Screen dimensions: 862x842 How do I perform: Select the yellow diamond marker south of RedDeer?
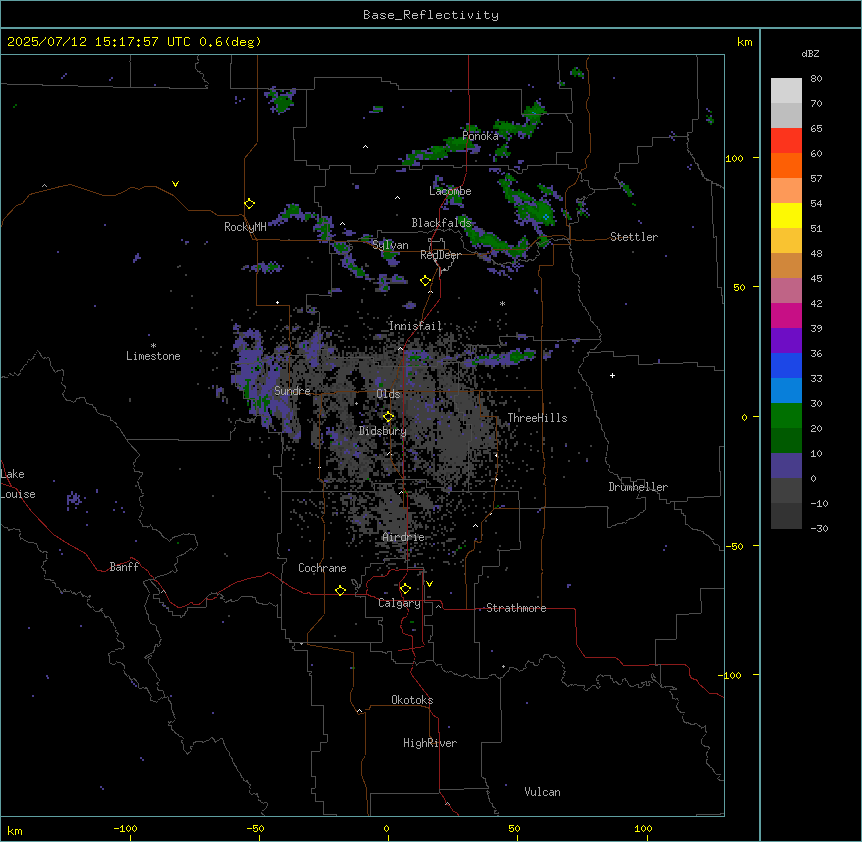426,281
